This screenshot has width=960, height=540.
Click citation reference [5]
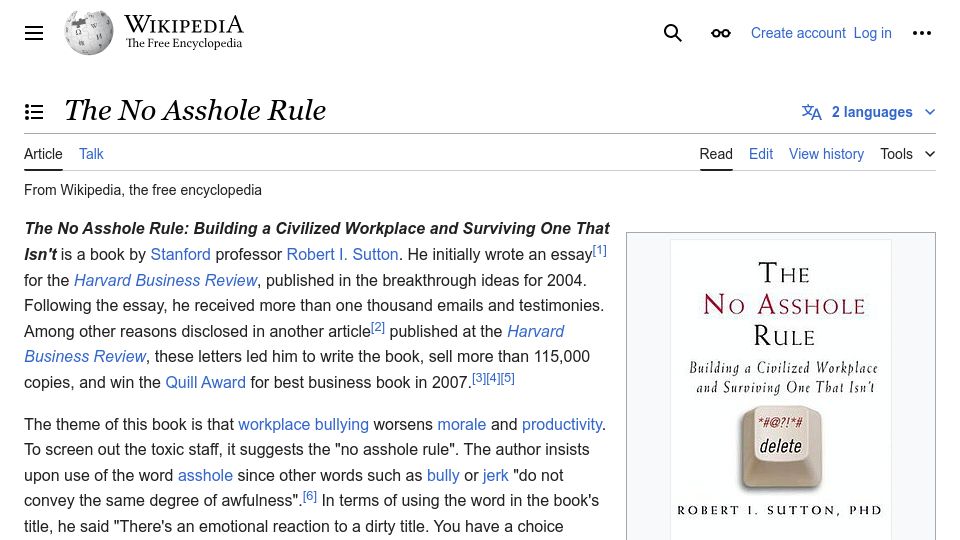pos(508,378)
